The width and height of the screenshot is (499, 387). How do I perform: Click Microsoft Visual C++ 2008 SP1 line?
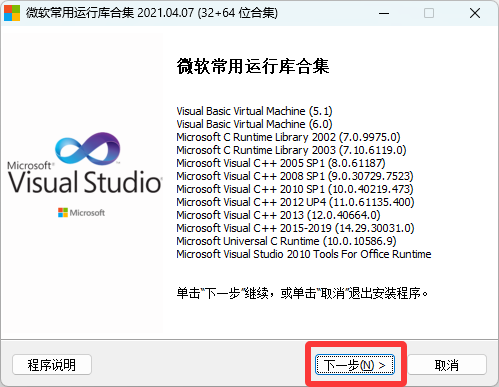coord(295,176)
